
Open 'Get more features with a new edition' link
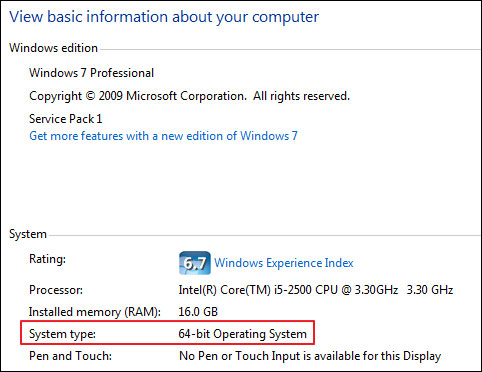click(163, 136)
